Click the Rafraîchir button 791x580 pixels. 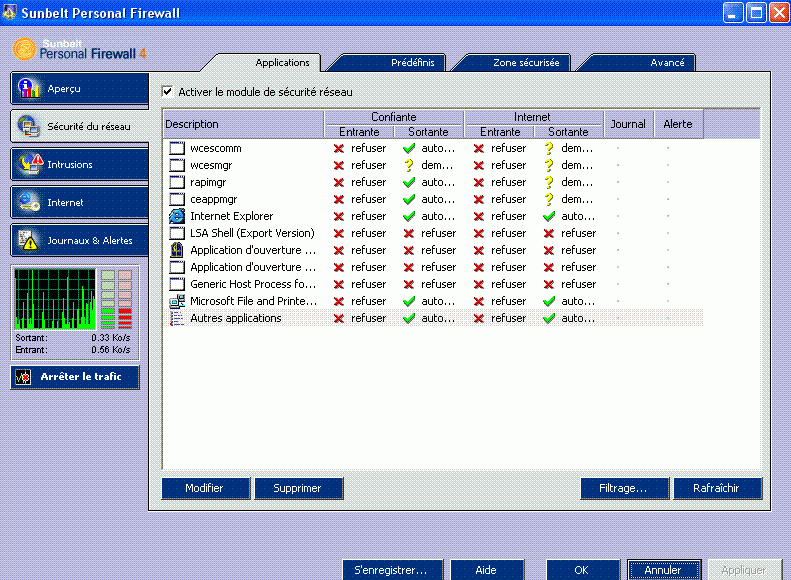point(718,488)
